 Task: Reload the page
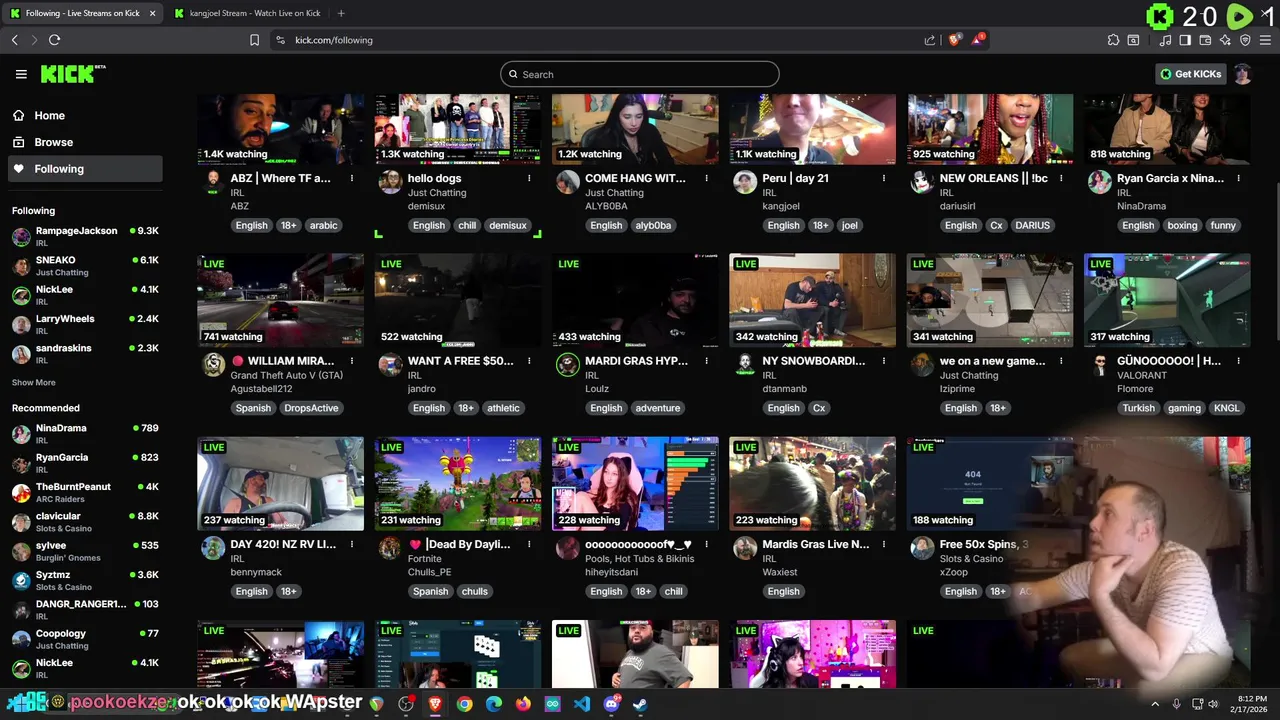(54, 40)
